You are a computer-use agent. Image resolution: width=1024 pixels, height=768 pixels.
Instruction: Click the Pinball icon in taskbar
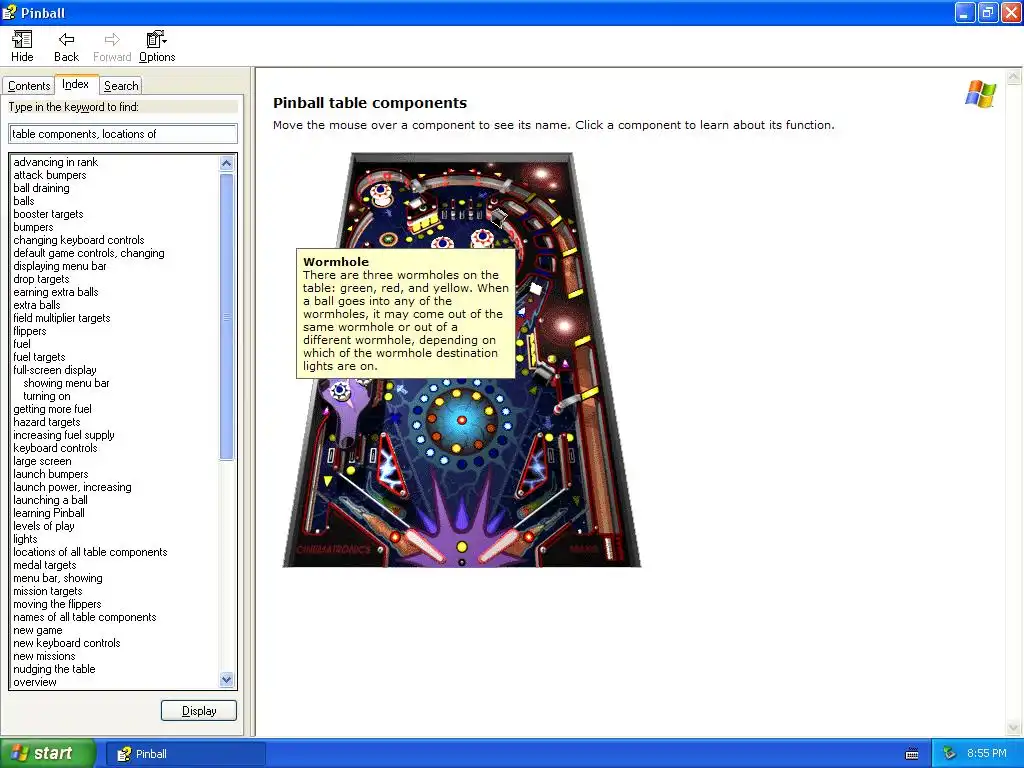(x=123, y=754)
